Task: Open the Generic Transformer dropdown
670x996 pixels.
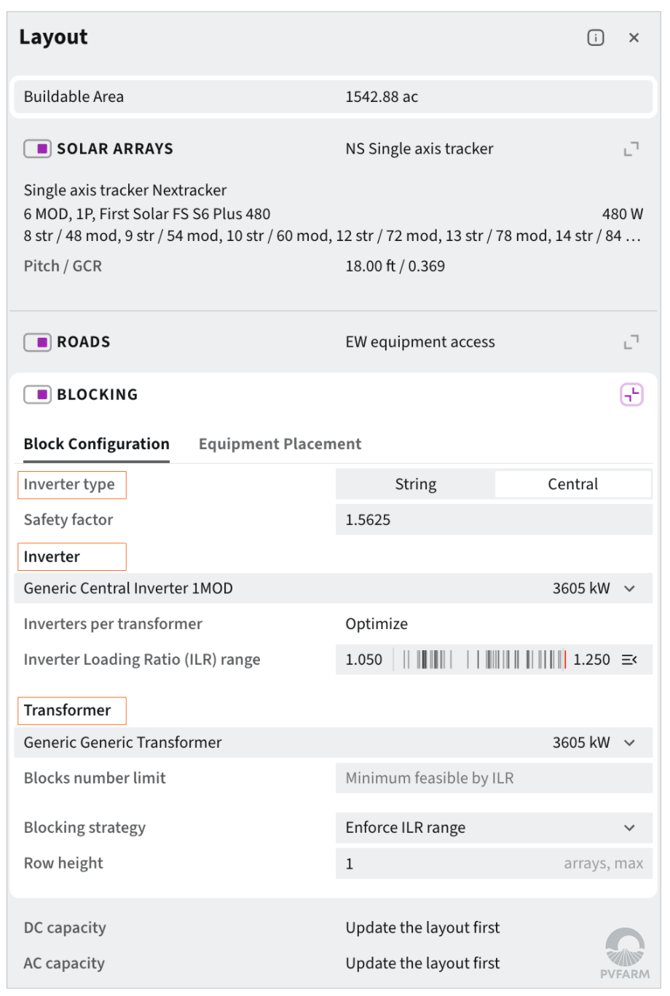Action: click(x=333, y=743)
